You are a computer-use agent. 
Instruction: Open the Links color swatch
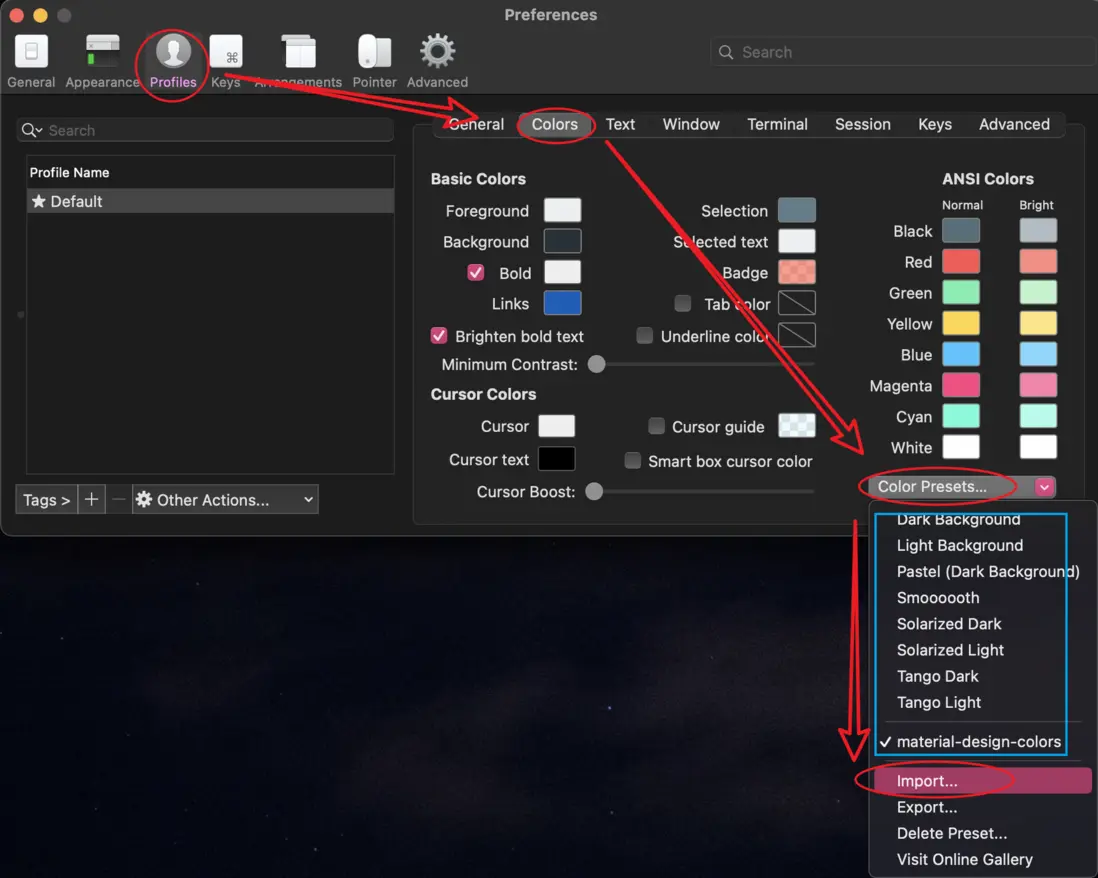click(x=562, y=303)
